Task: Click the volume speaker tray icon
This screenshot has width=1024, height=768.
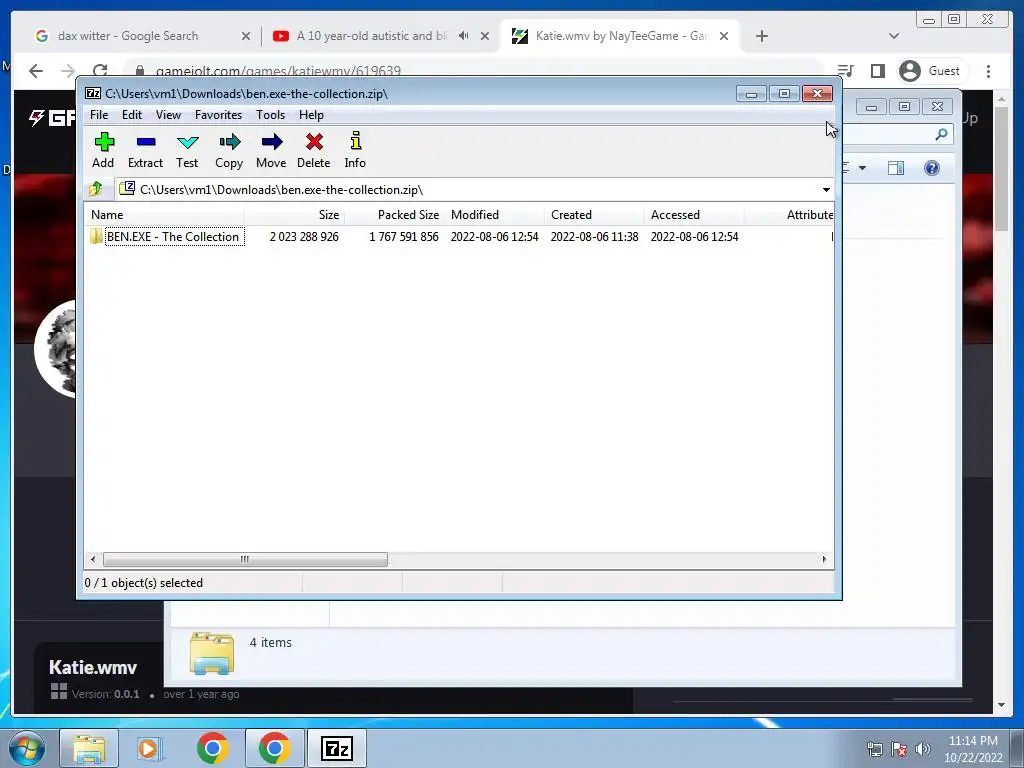Action: 923,749
